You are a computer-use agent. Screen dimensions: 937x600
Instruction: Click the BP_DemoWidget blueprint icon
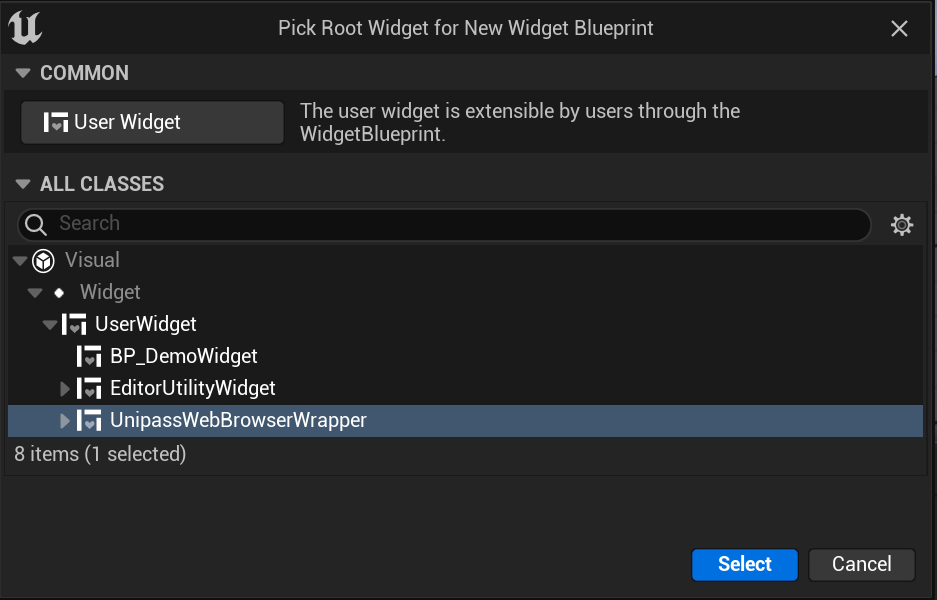90,356
